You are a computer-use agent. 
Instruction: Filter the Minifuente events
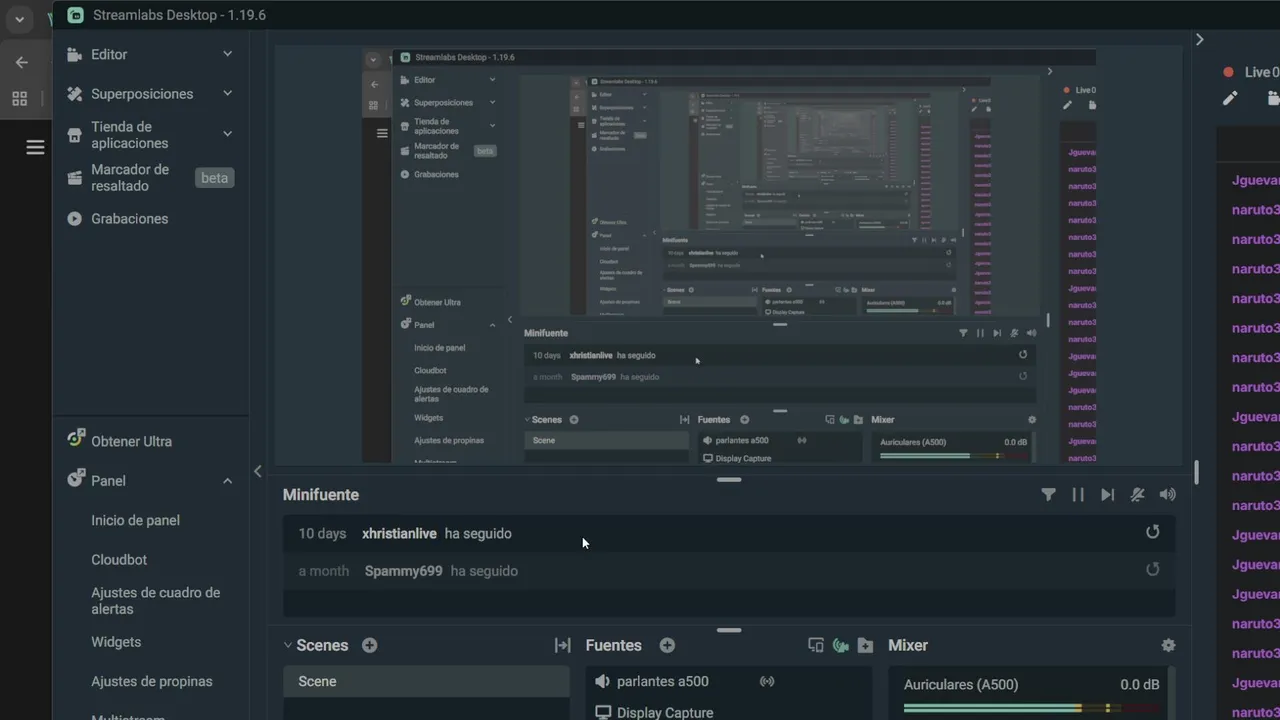click(1048, 494)
